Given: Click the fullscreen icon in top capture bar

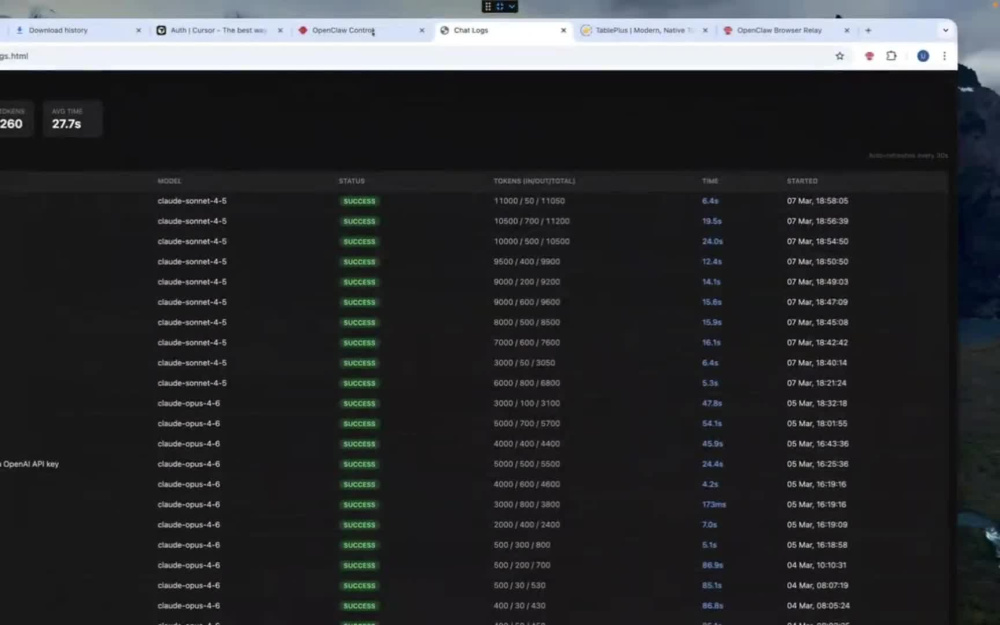Looking at the screenshot, I should pyautogui.click(x=500, y=6).
